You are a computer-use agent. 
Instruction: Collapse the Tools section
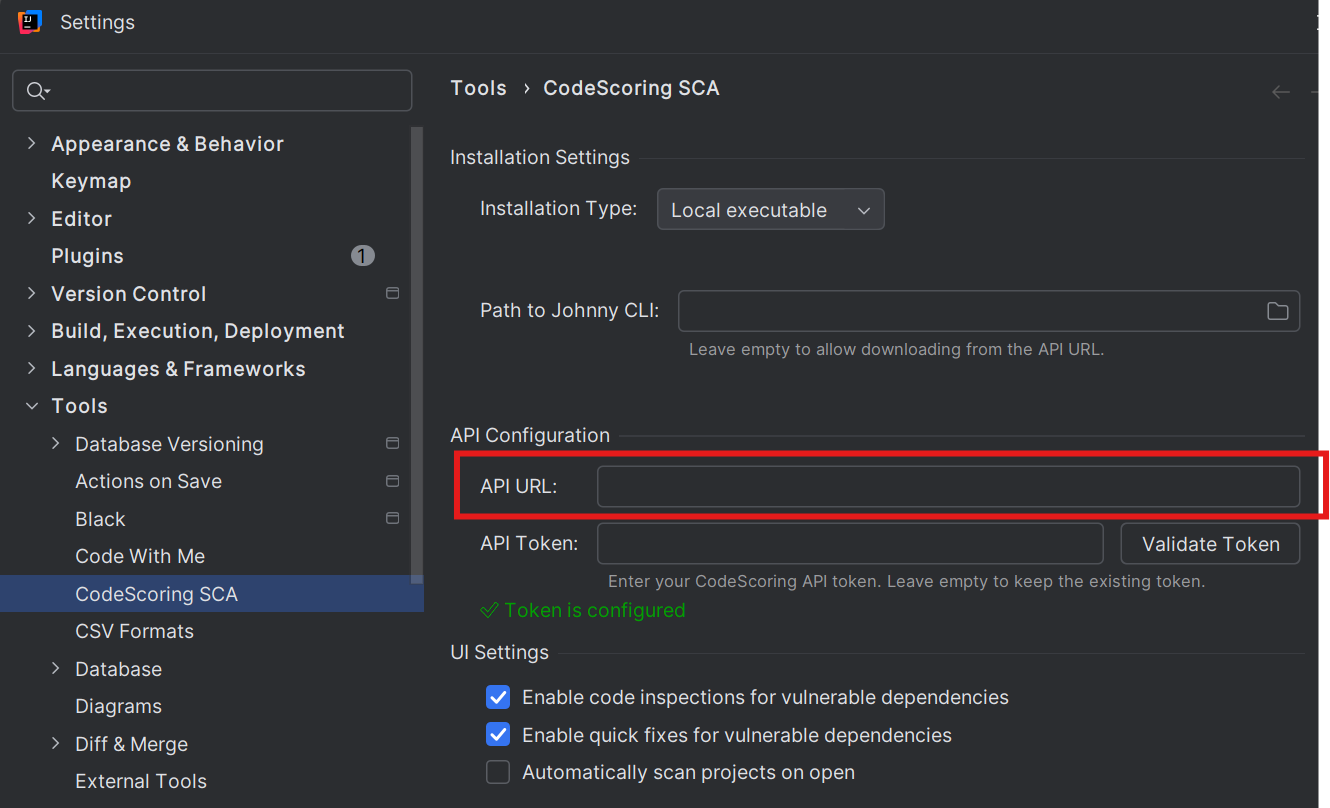tap(31, 406)
